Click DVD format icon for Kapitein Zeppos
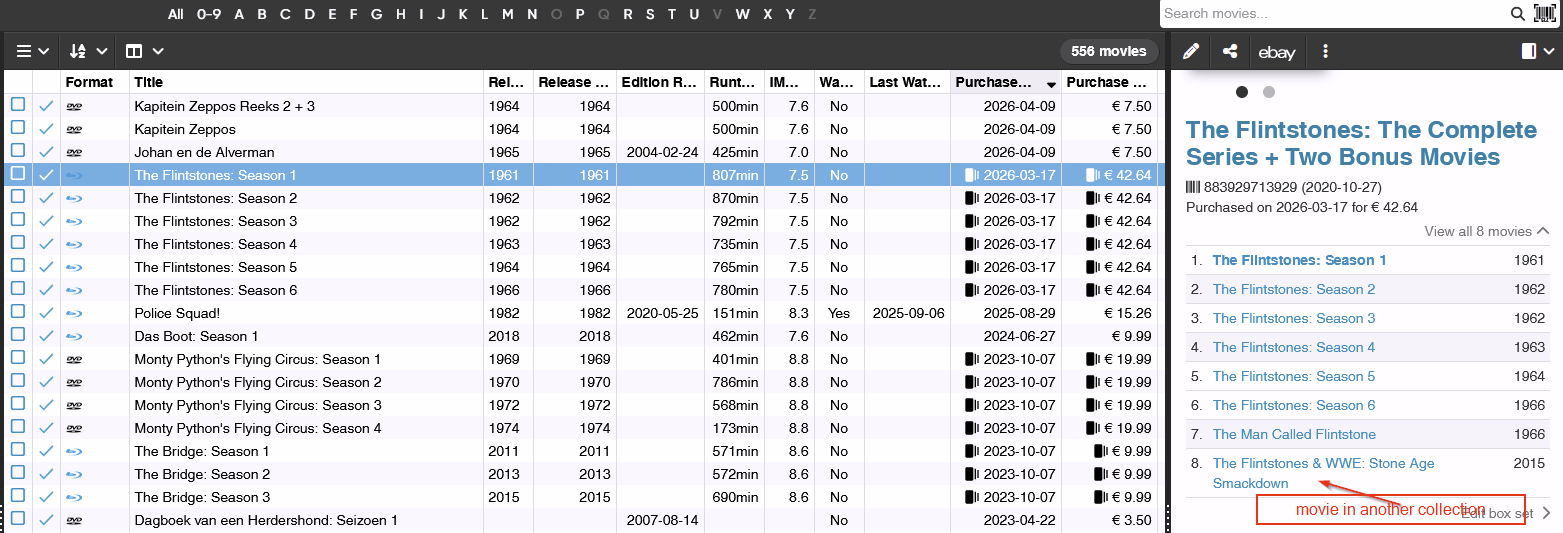This screenshot has width=1563, height=533. 74,129
